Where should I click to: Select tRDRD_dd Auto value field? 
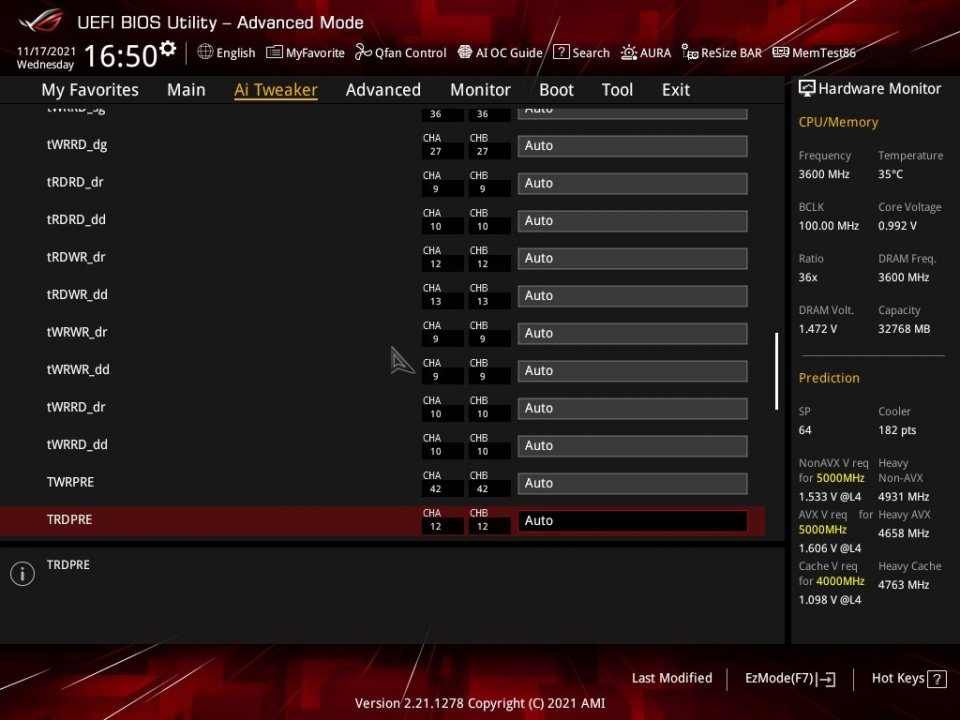pyautogui.click(x=632, y=220)
